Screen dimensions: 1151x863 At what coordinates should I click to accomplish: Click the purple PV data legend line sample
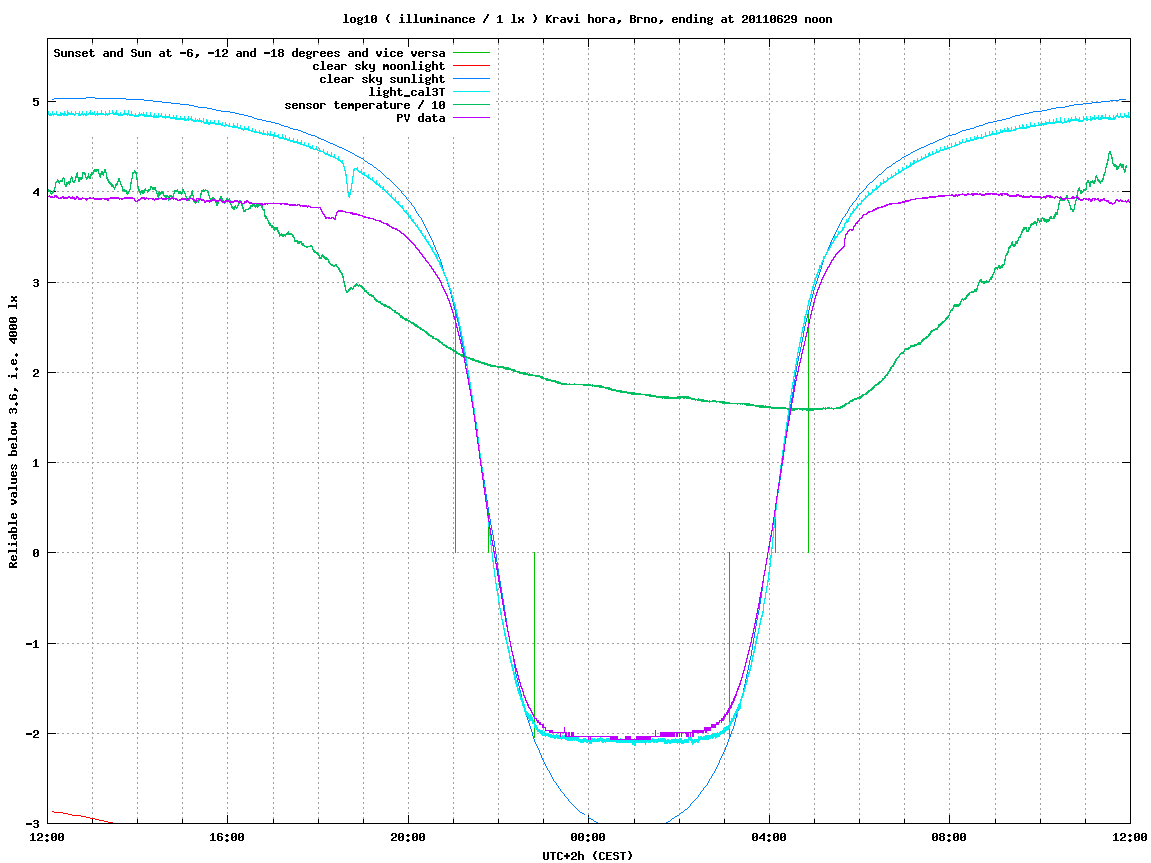point(471,118)
